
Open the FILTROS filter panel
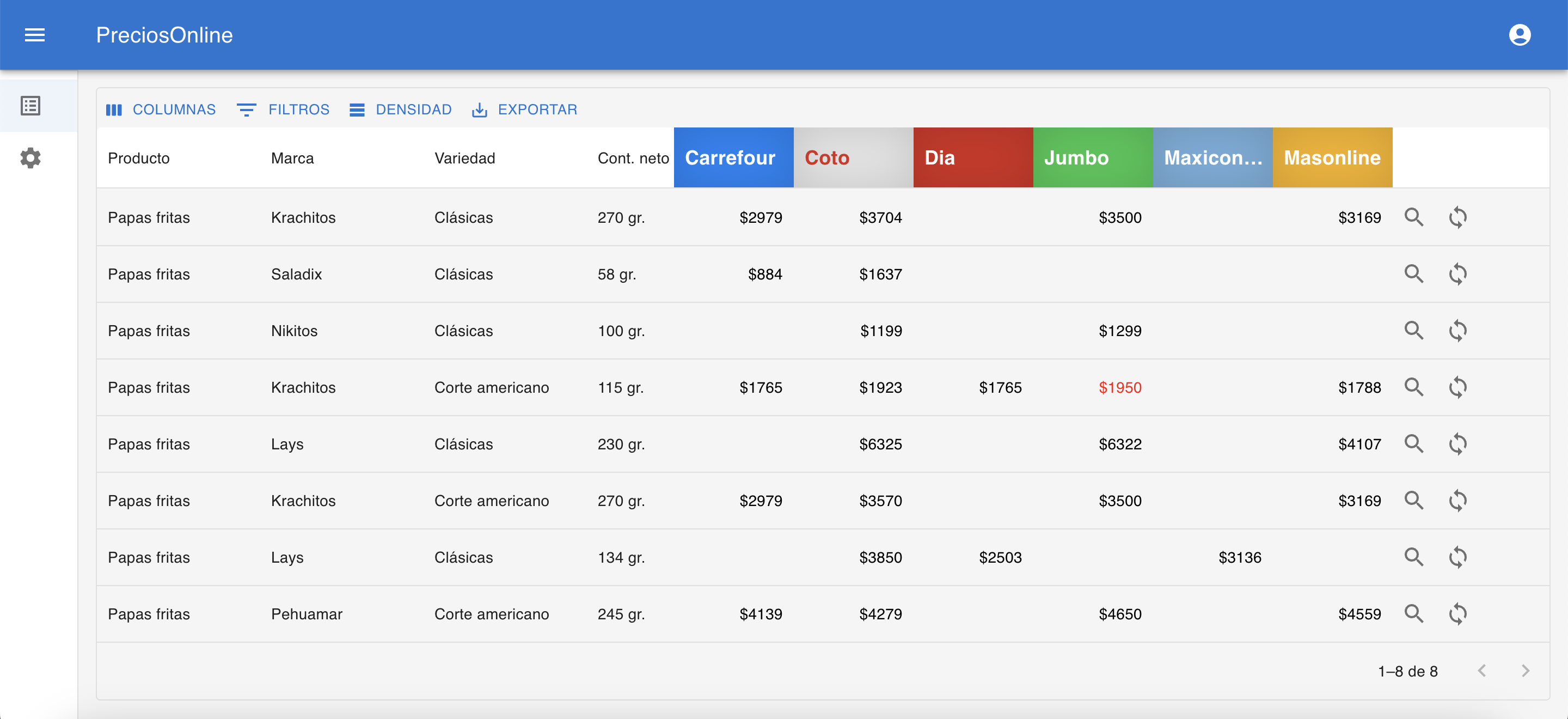[284, 109]
